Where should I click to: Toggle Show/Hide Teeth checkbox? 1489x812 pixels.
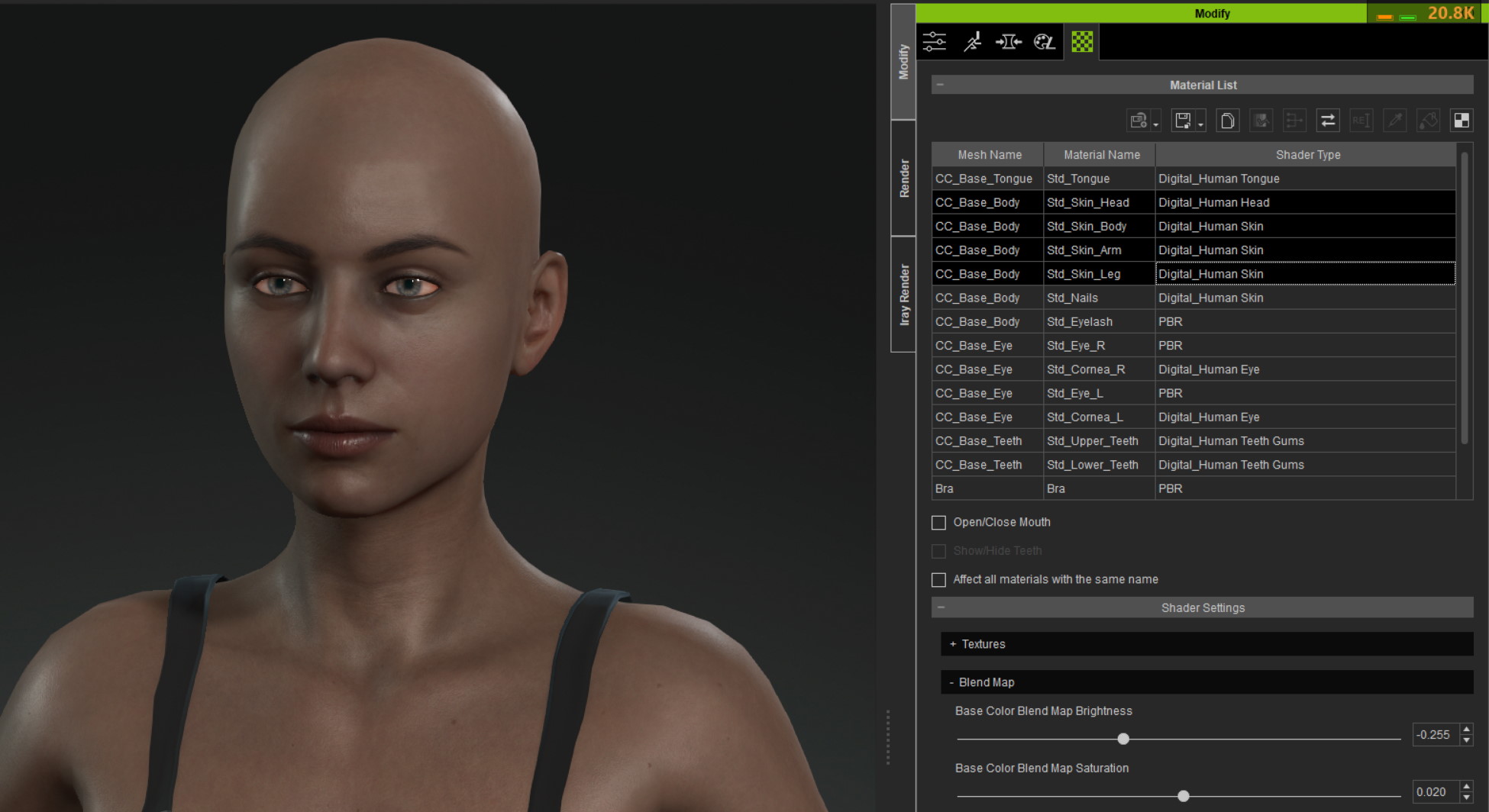click(938, 551)
